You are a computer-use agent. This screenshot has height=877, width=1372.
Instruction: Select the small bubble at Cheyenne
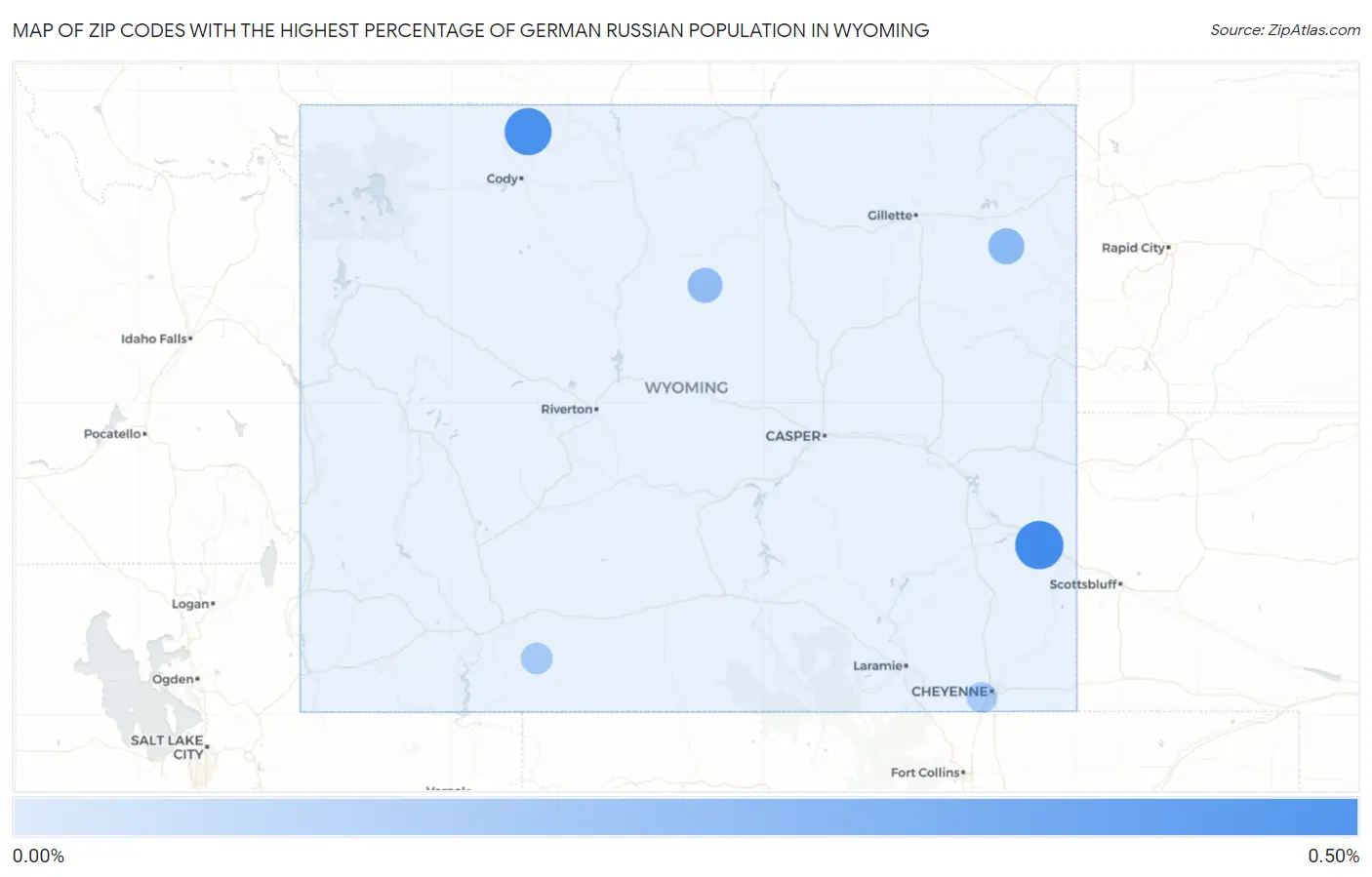[x=982, y=697]
